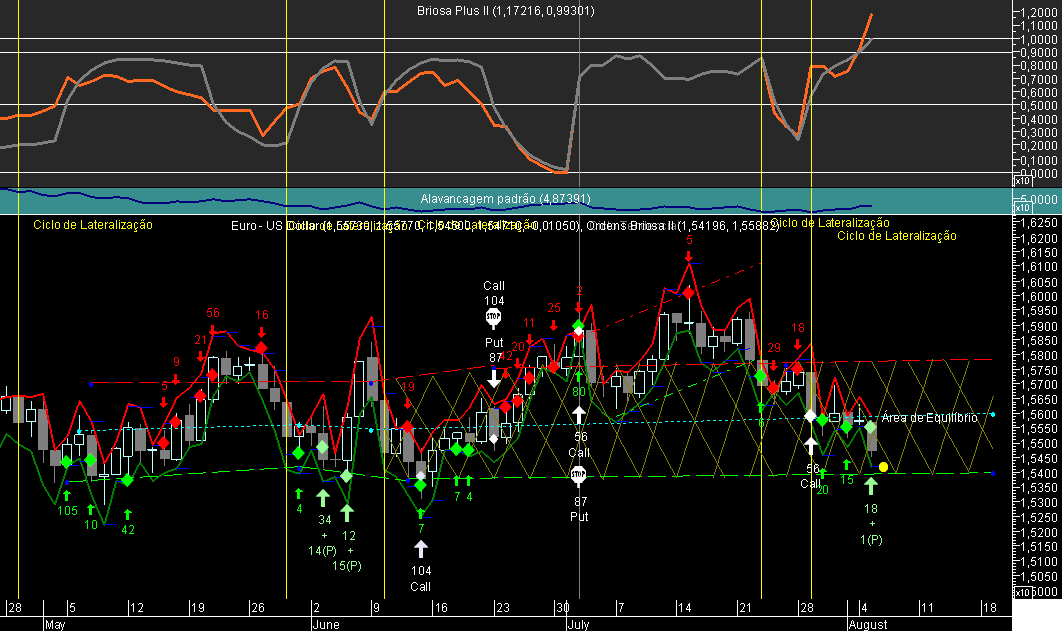
Task: Click the green 105 label
Action: [67, 511]
